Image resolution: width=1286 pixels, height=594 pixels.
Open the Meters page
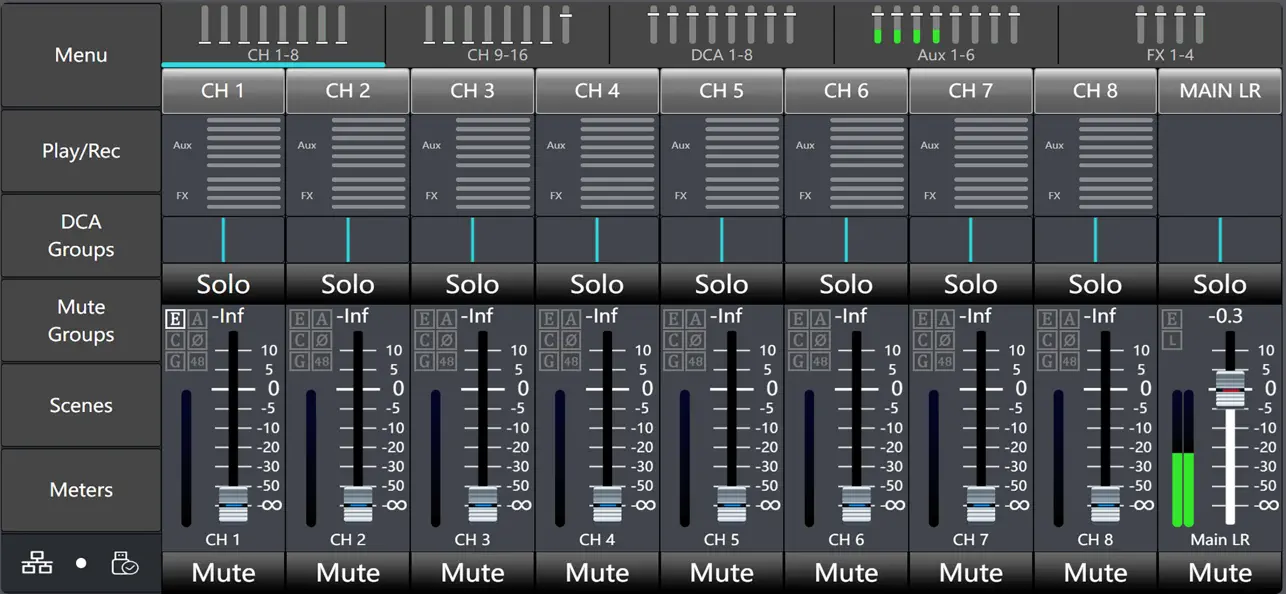[x=81, y=490]
